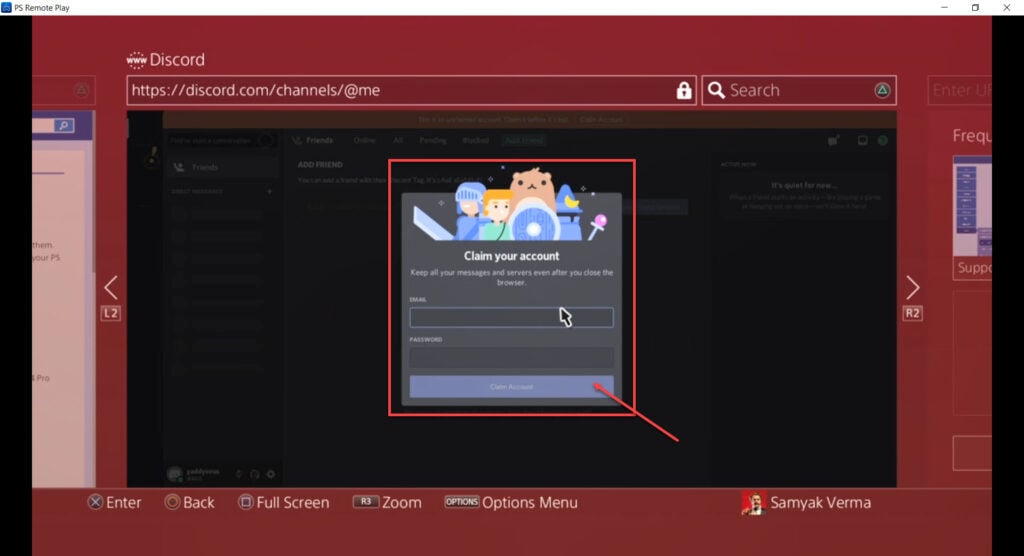The image size is (1024, 556).
Task: Minimize the PS Remote Play window
Action: click(944, 7)
